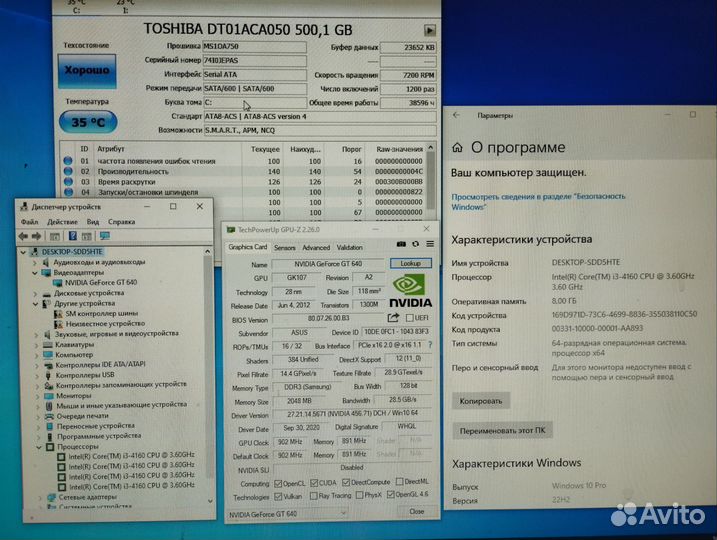Viewport: 717px width, 540px height.
Task: Click the NVIDIA GeForce GT 640 adapter icon in tree
Action: click(x=57, y=283)
